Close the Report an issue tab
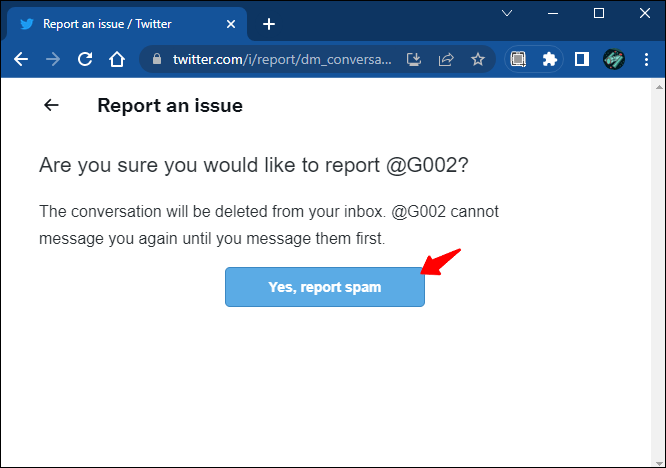The height and width of the screenshot is (468, 666). pos(231,24)
